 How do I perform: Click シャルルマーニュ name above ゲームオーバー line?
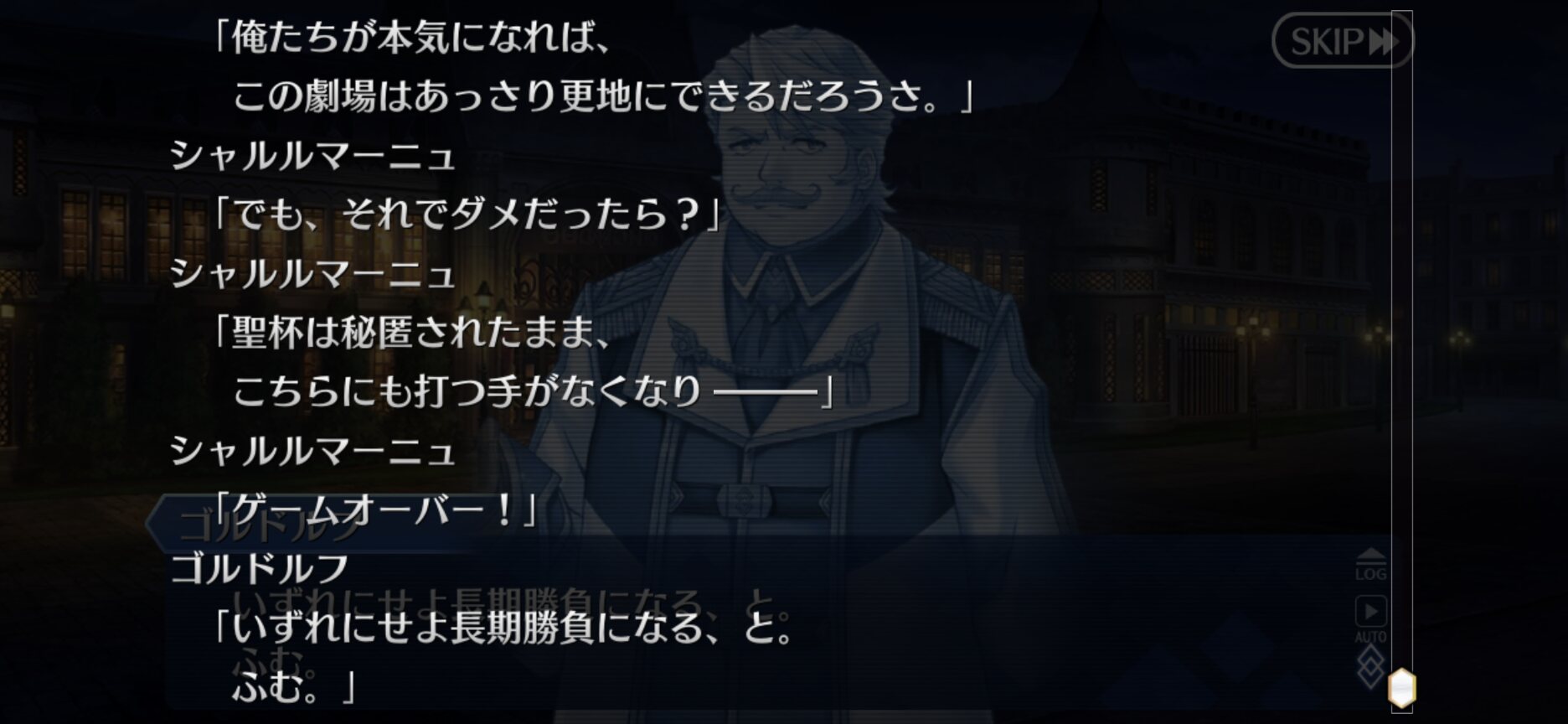[312, 452]
